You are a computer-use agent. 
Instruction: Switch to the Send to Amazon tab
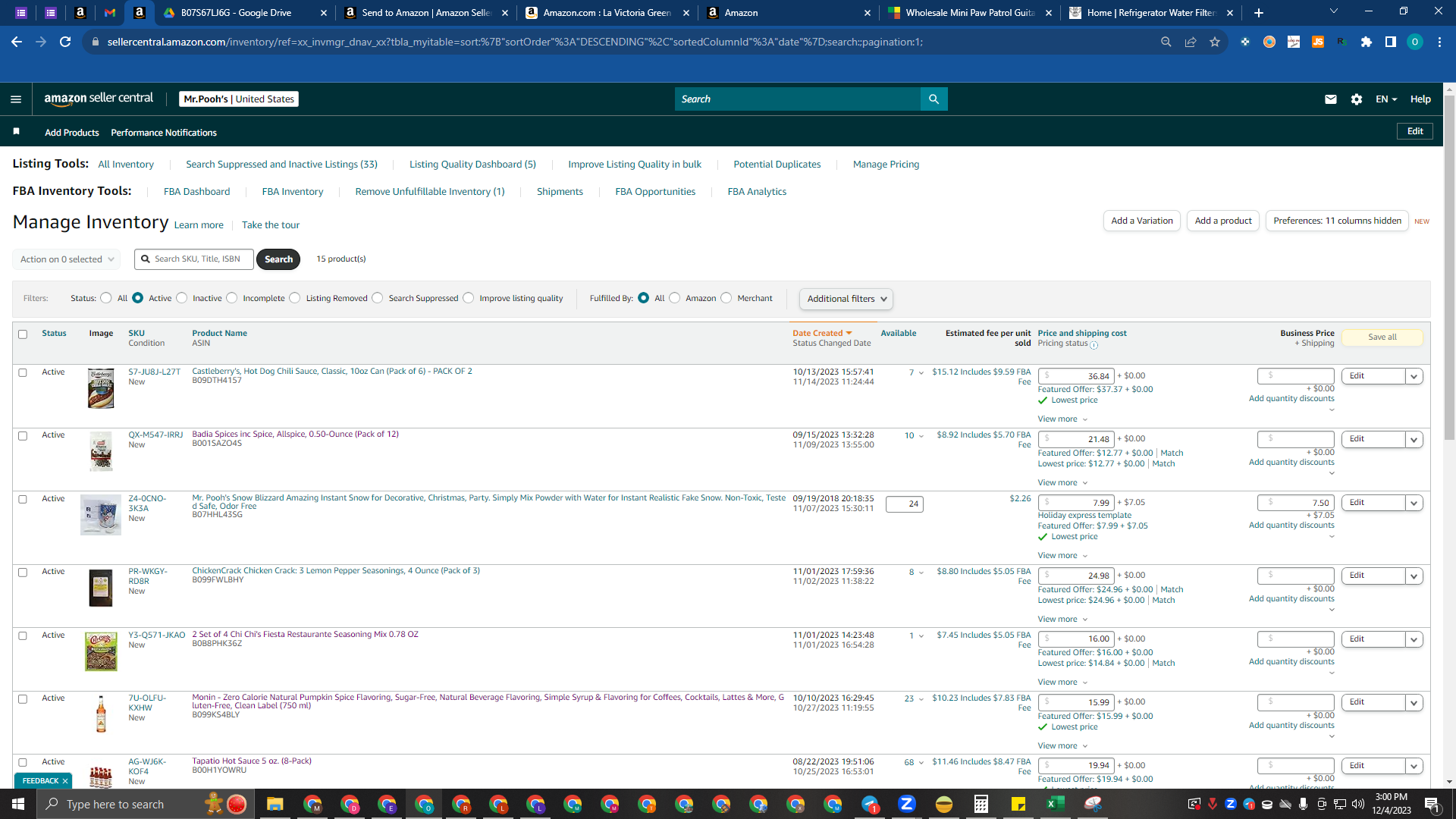426,13
